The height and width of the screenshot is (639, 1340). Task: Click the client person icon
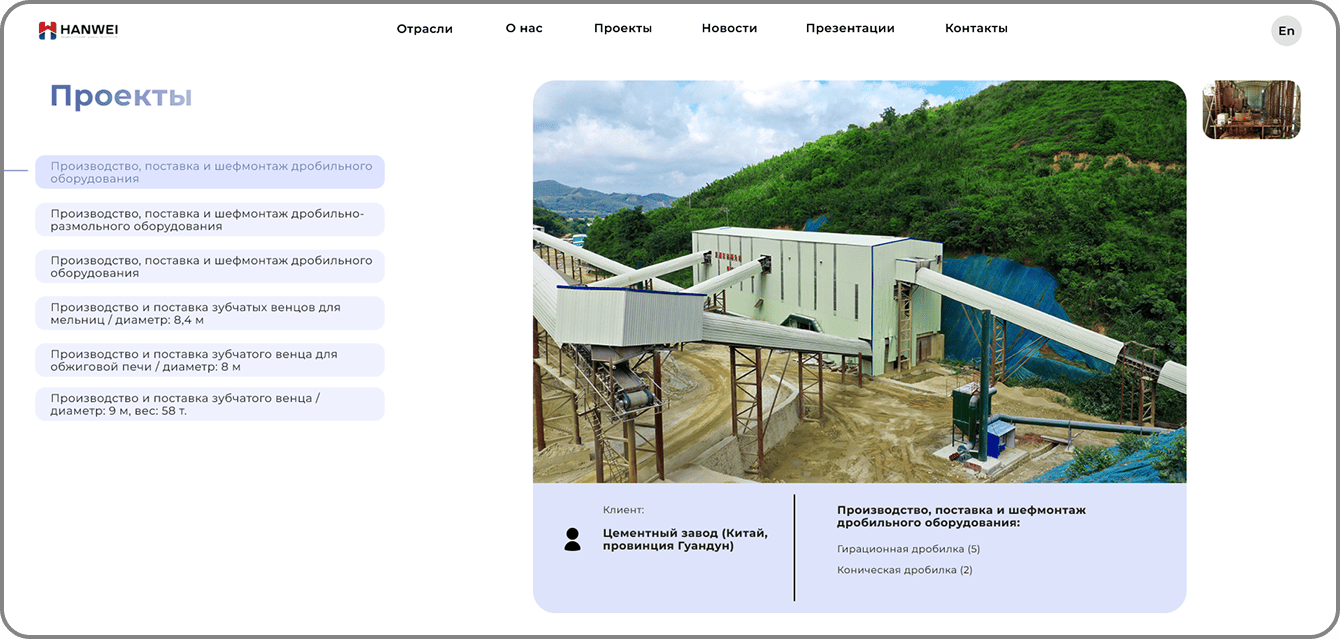point(572,540)
